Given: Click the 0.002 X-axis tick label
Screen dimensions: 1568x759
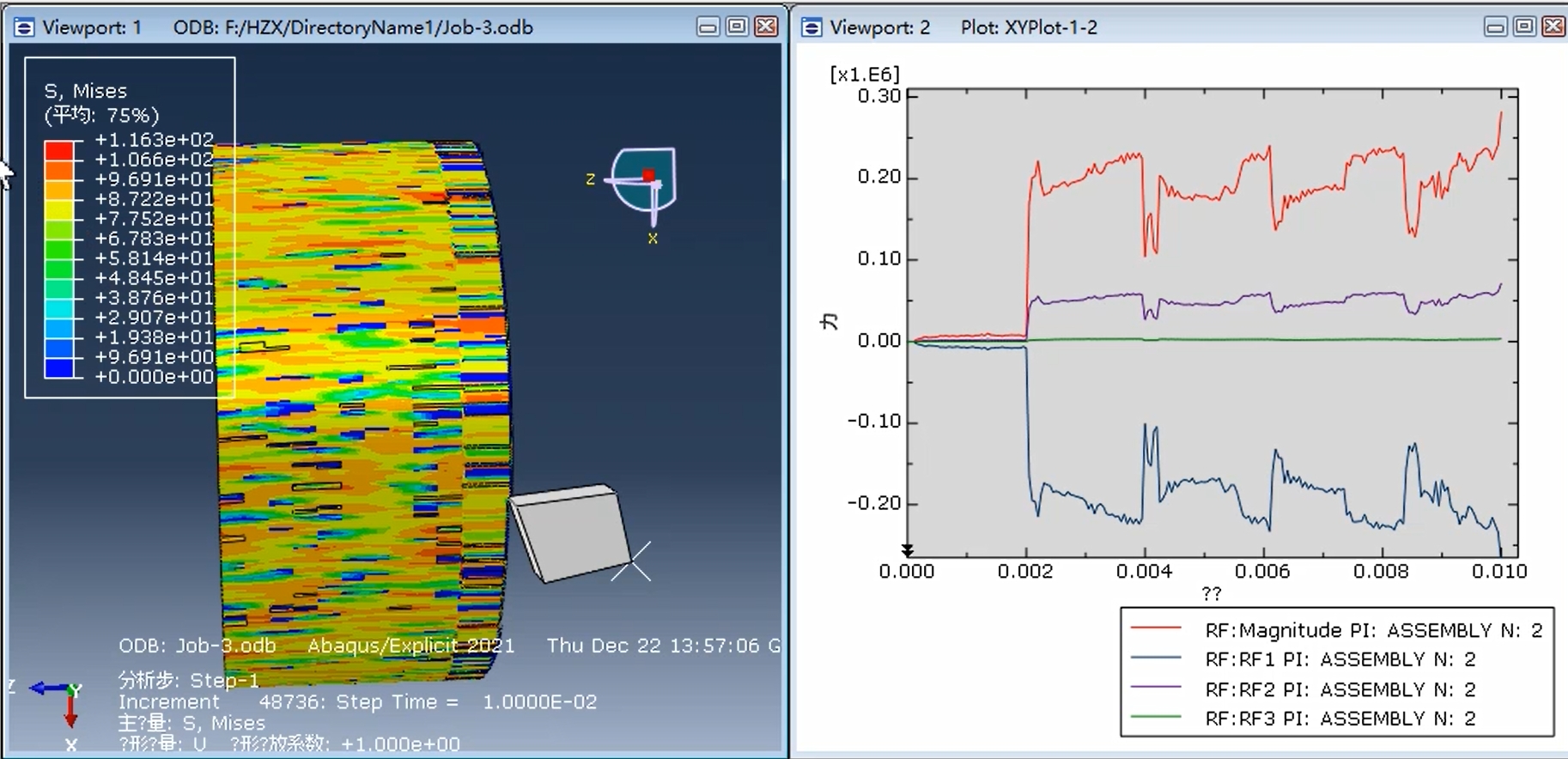Looking at the screenshot, I should tap(1025, 572).
